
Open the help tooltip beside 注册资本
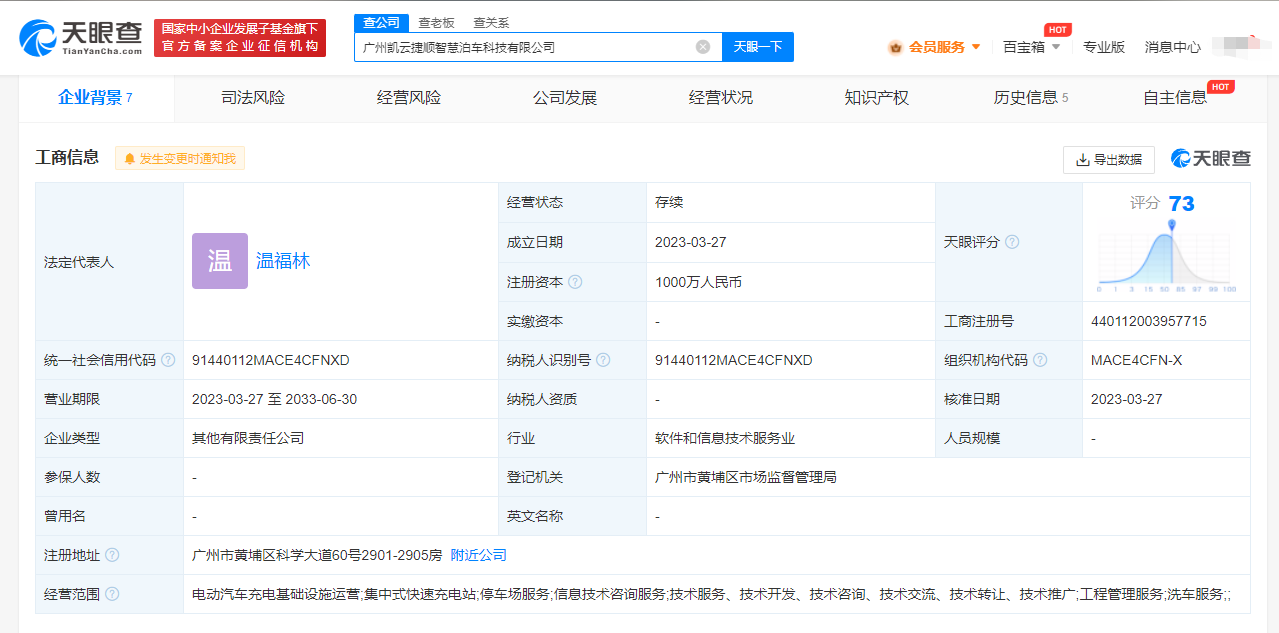pos(572,281)
